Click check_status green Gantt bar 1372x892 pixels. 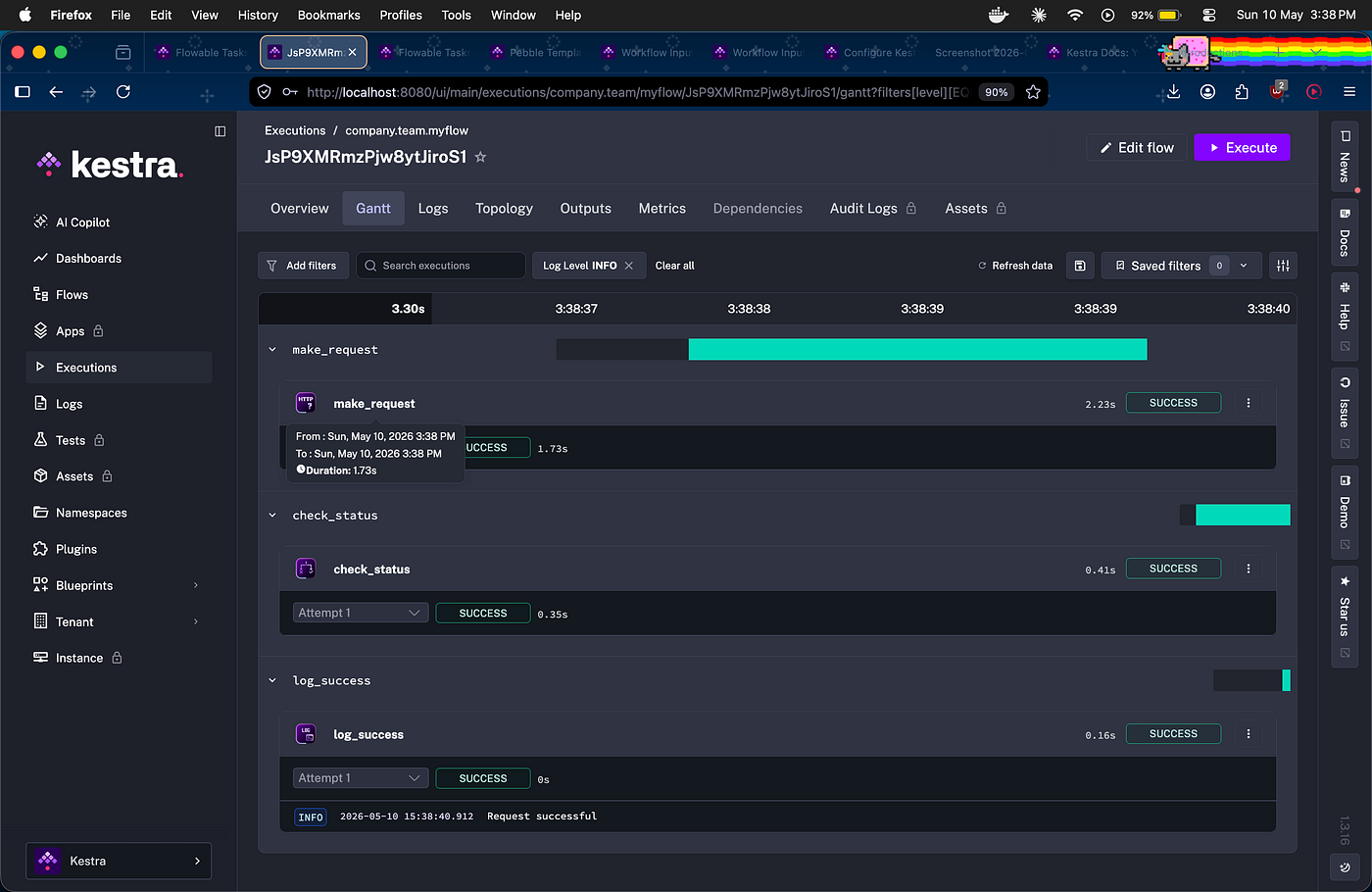coord(1243,516)
